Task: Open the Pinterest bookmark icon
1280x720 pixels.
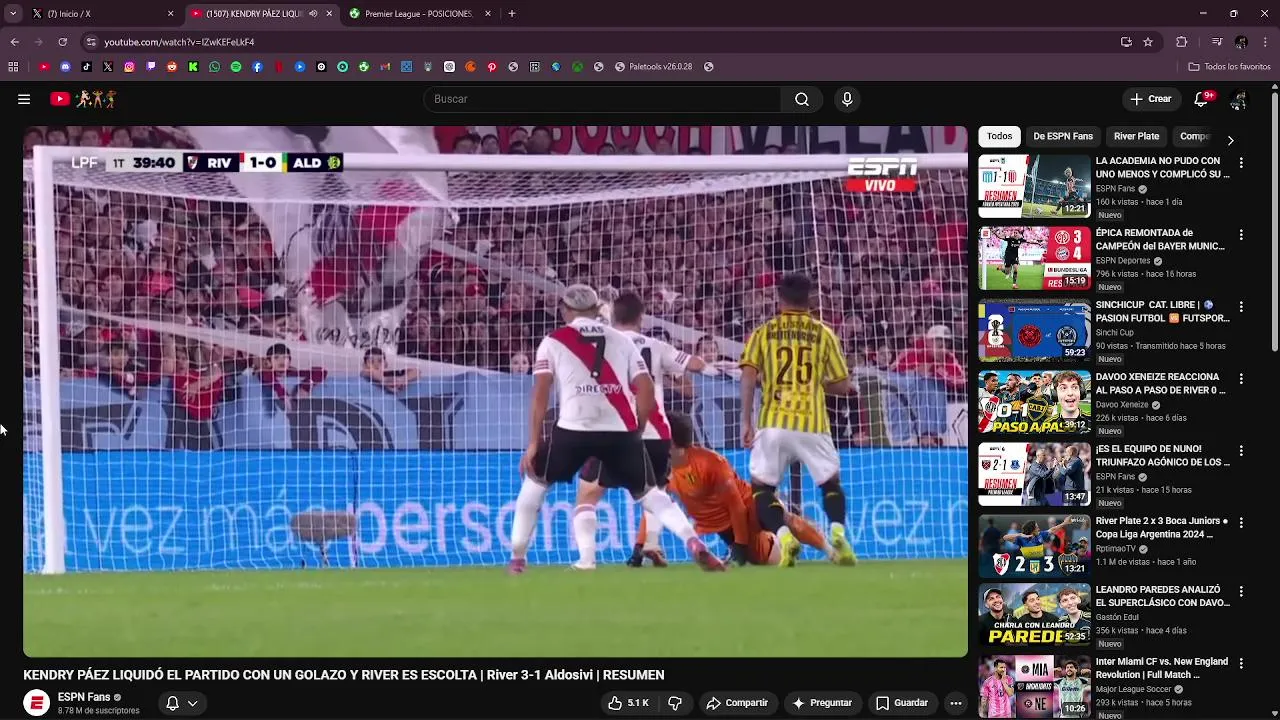Action: pos(492,67)
